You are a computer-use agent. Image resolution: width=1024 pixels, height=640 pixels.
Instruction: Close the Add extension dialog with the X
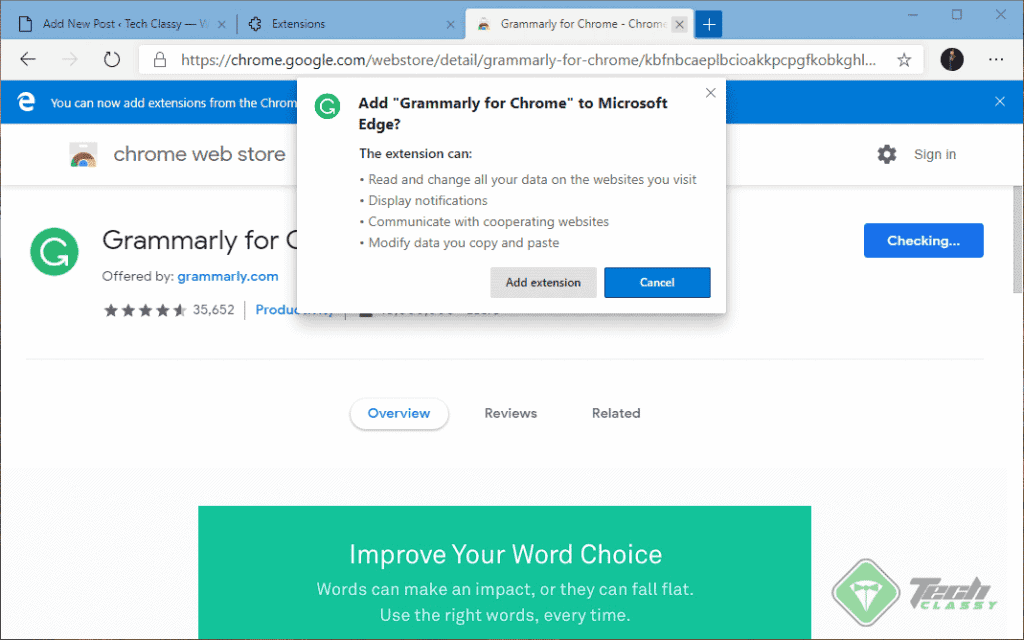click(711, 93)
